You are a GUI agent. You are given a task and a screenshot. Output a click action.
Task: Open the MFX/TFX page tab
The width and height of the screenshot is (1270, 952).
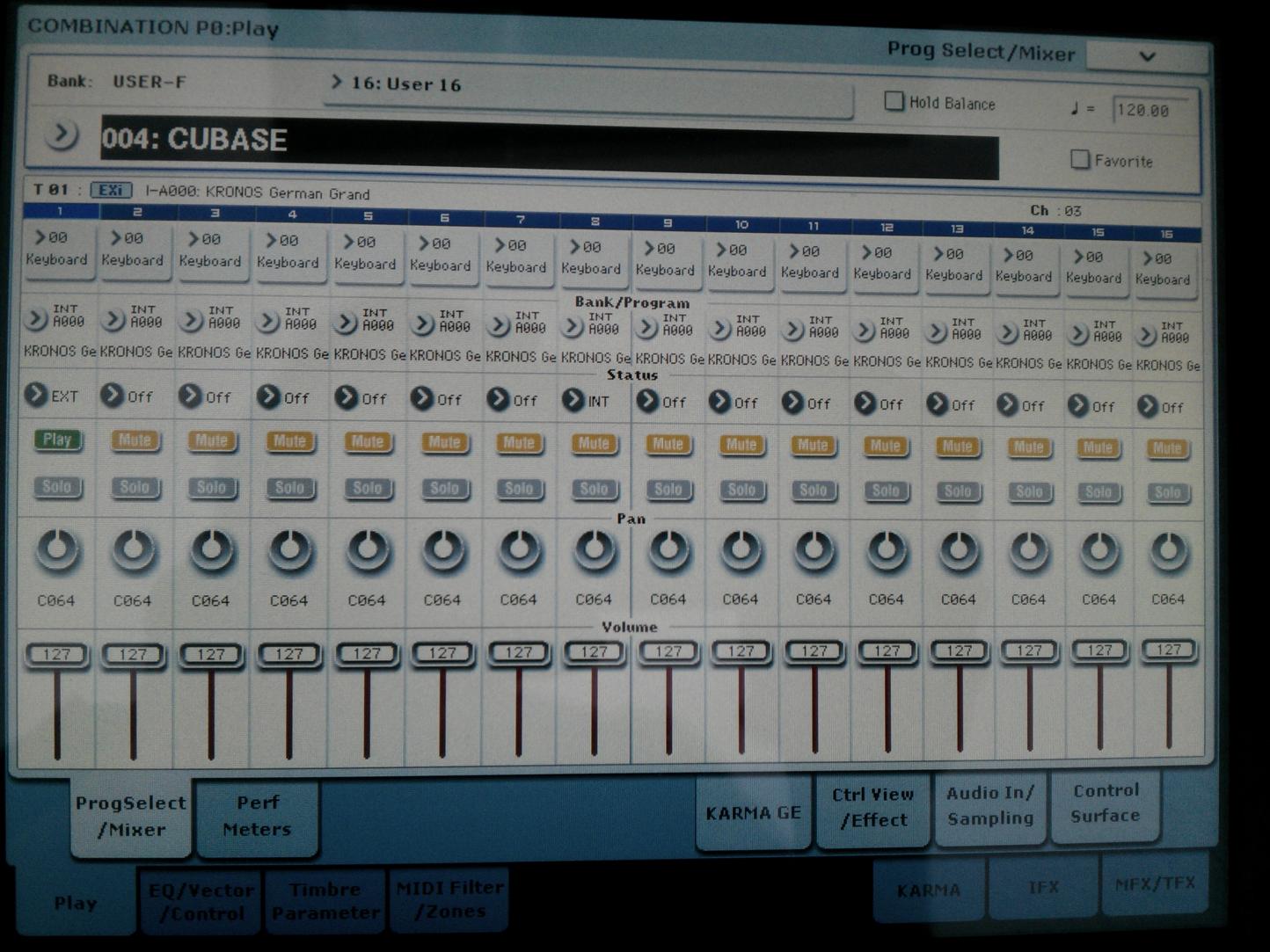[x=1156, y=883]
